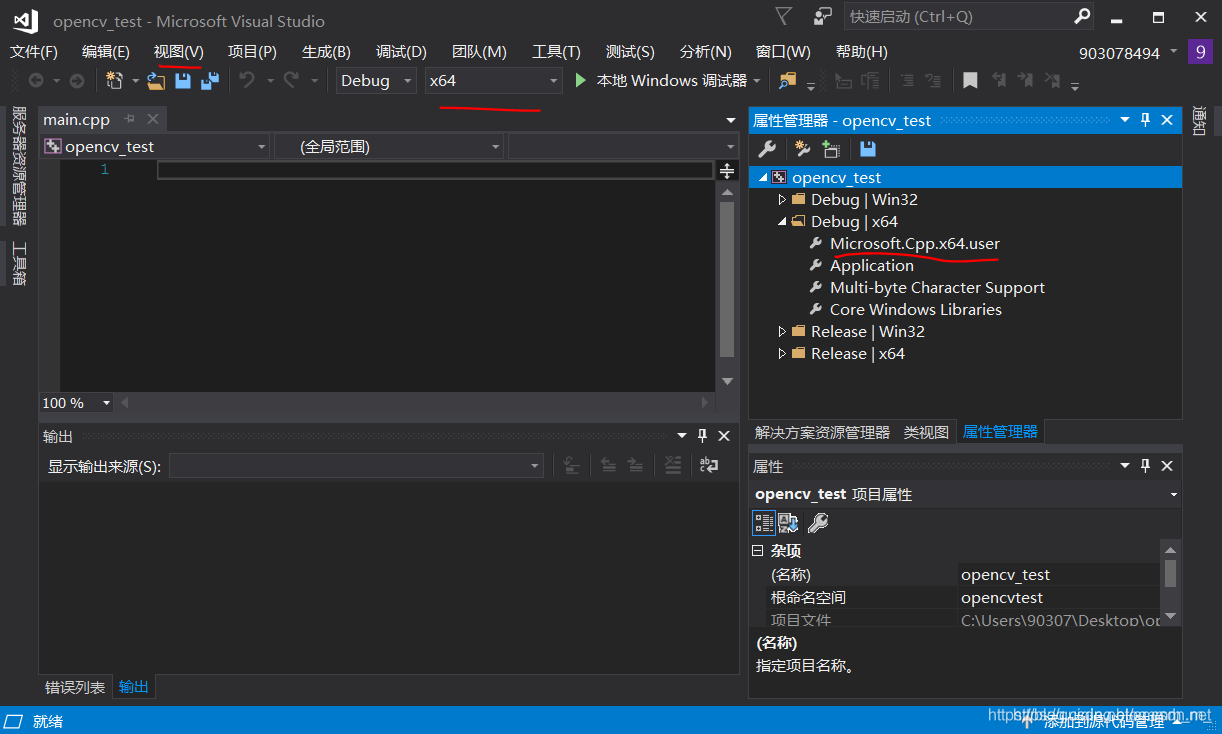The image size is (1222, 734).
Task: Click the Quick Launch search magnifier icon
Action: 1082,16
